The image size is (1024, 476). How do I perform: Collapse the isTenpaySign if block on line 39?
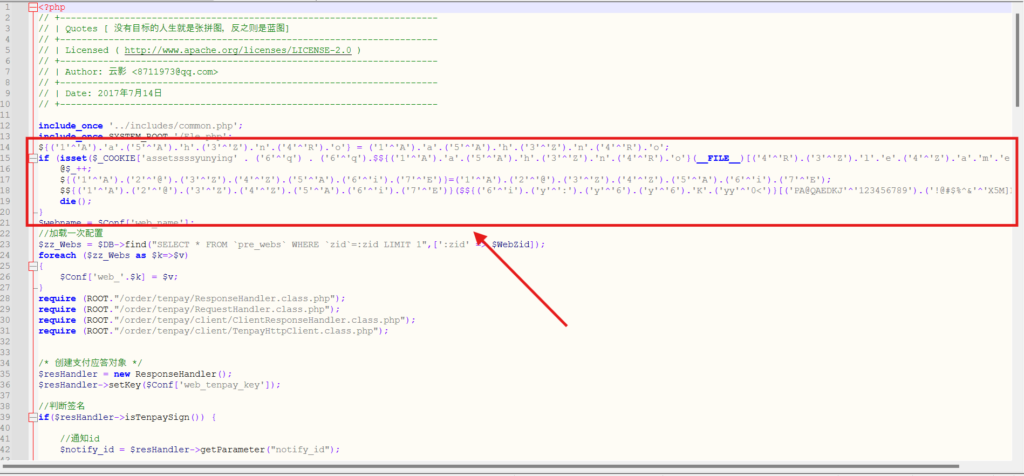pyautogui.click(x=33, y=416)
